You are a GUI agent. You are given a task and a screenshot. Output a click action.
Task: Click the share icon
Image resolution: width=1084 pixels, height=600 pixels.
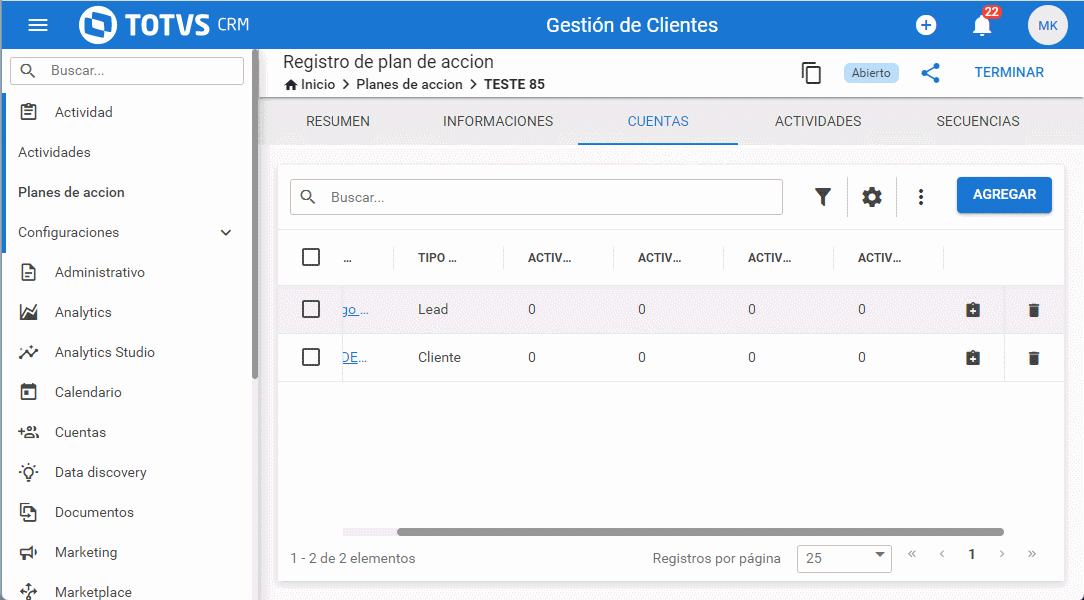pyautogui.click(x=931, y=73)
